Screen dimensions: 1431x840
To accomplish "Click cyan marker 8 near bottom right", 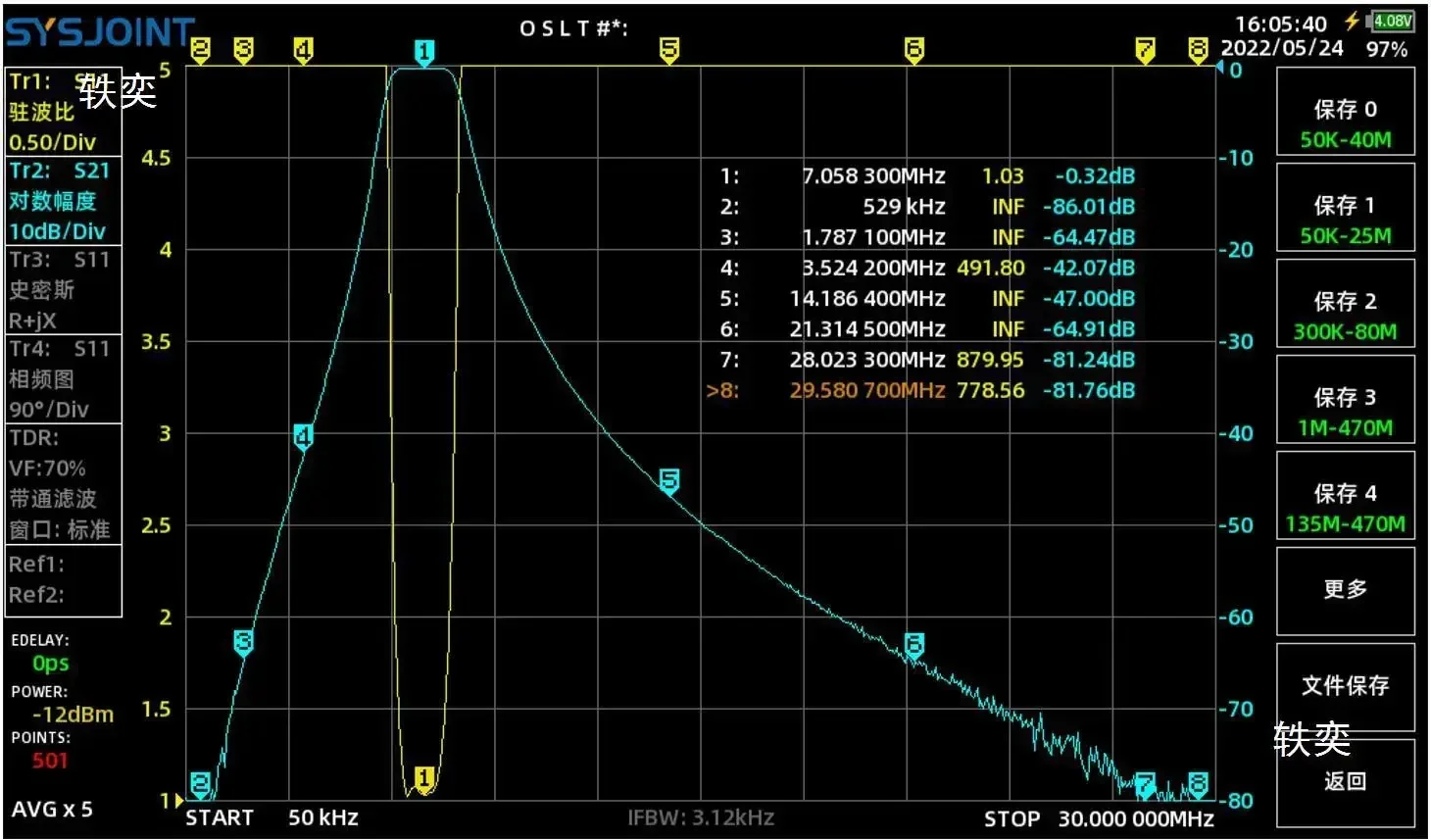I will pos(1198,784).
